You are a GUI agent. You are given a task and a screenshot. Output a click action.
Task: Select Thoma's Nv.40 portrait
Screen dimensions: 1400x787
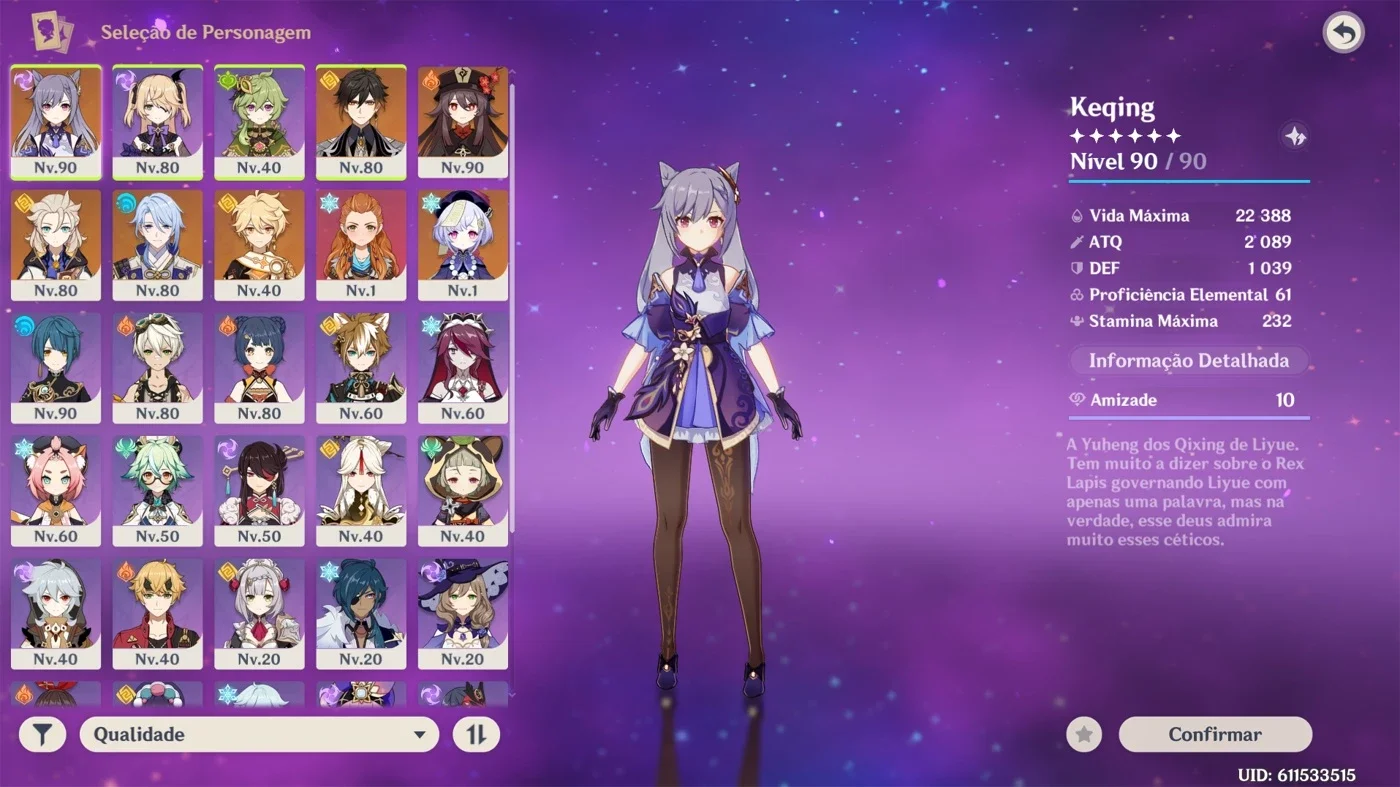[x=158, y=614]
